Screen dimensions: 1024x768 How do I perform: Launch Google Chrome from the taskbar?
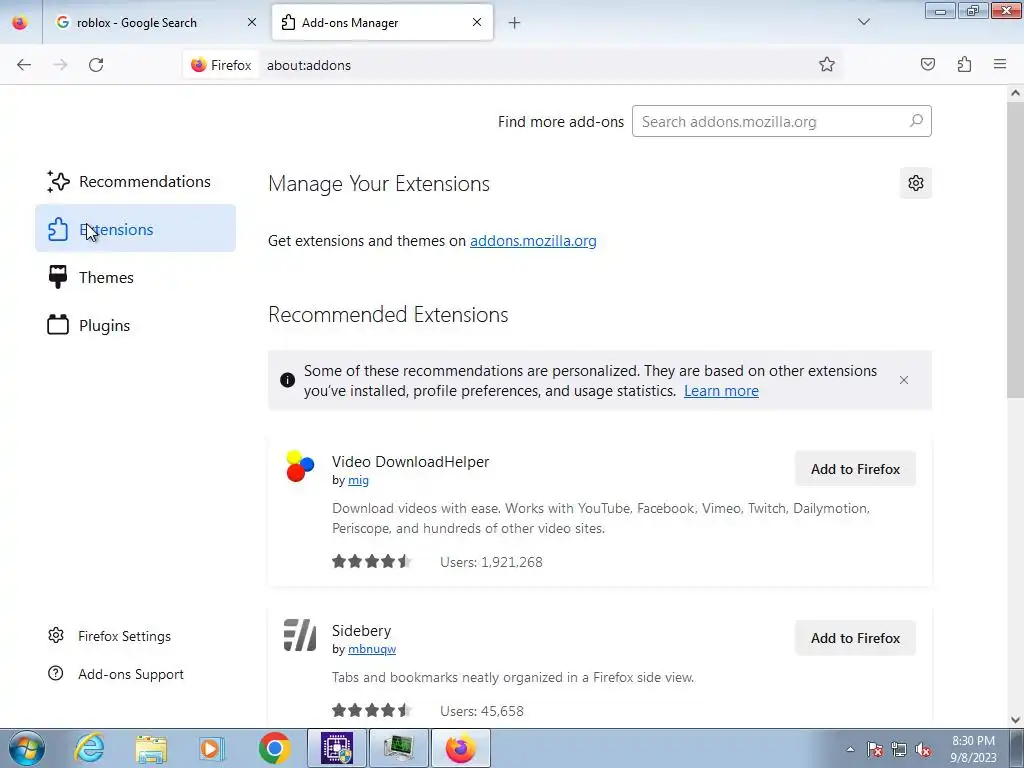click(x=274, y=748)
